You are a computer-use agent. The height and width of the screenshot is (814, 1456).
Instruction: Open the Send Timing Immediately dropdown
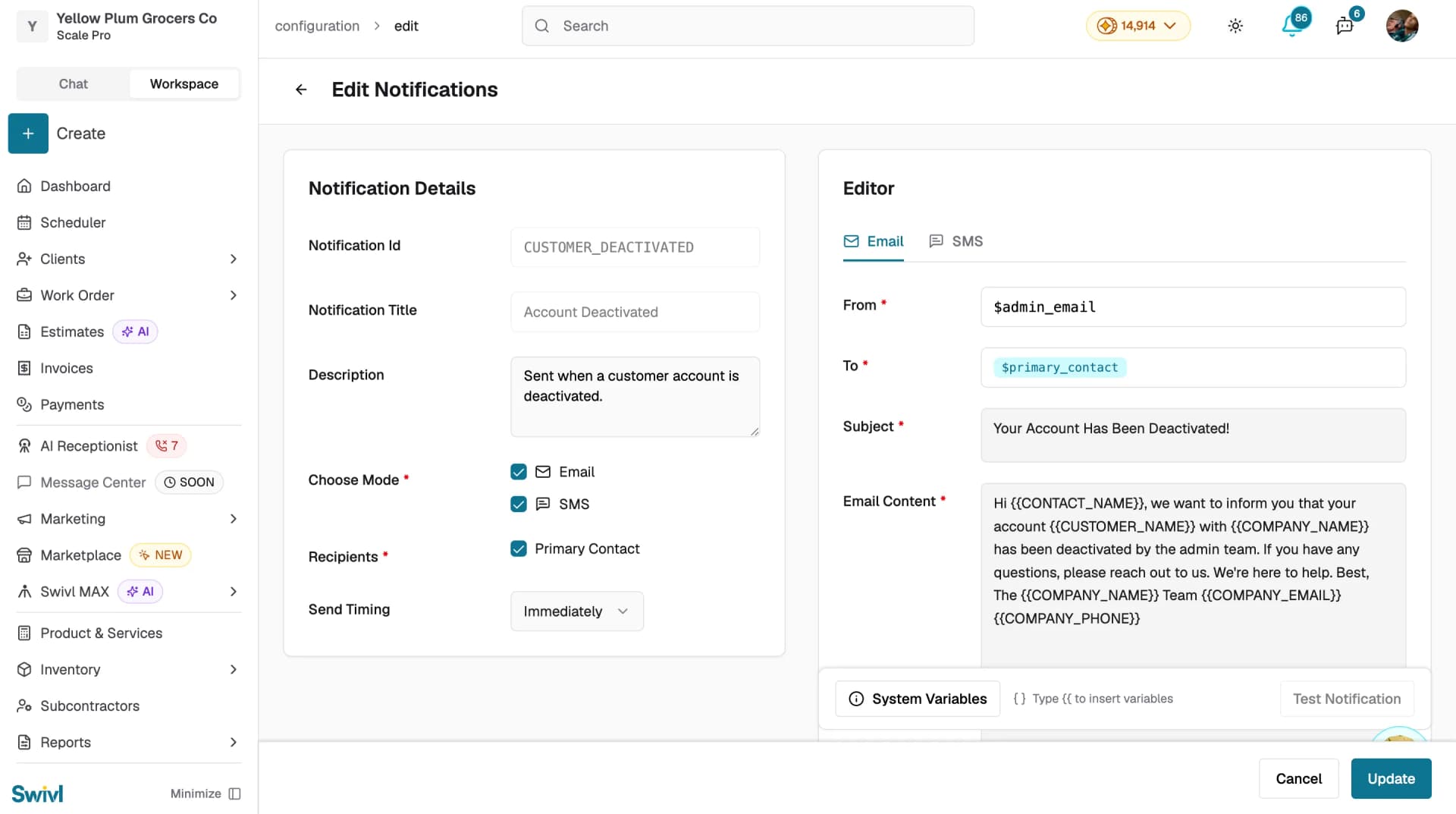(x=577, y=611)
